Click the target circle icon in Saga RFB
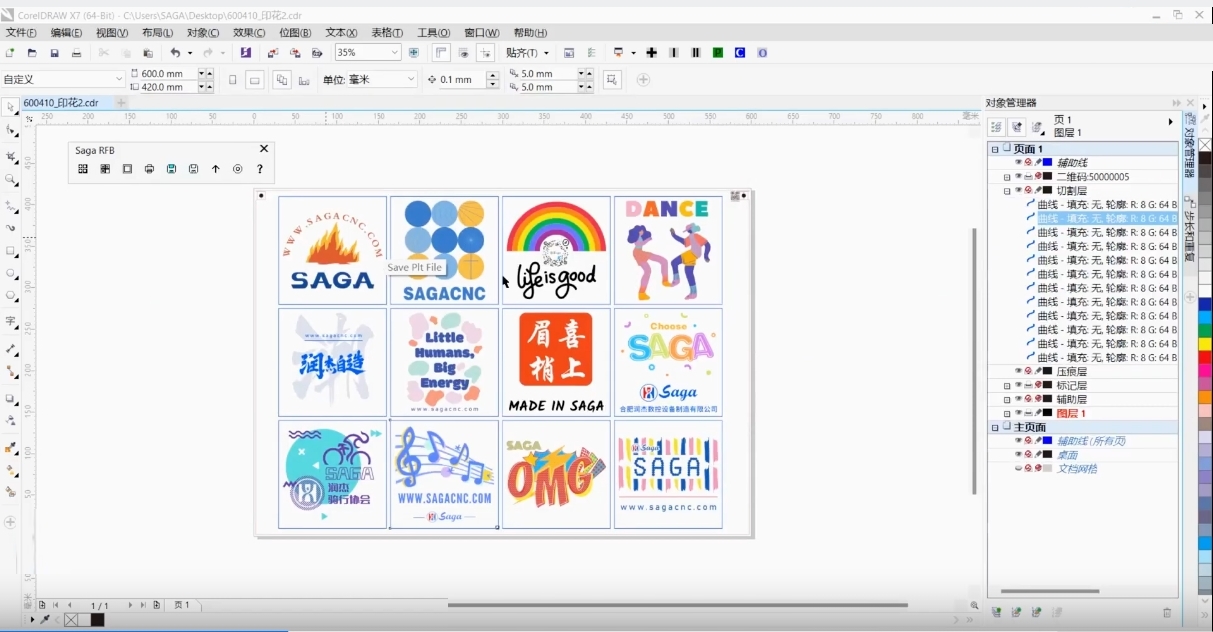 click(x=238, y=169)
